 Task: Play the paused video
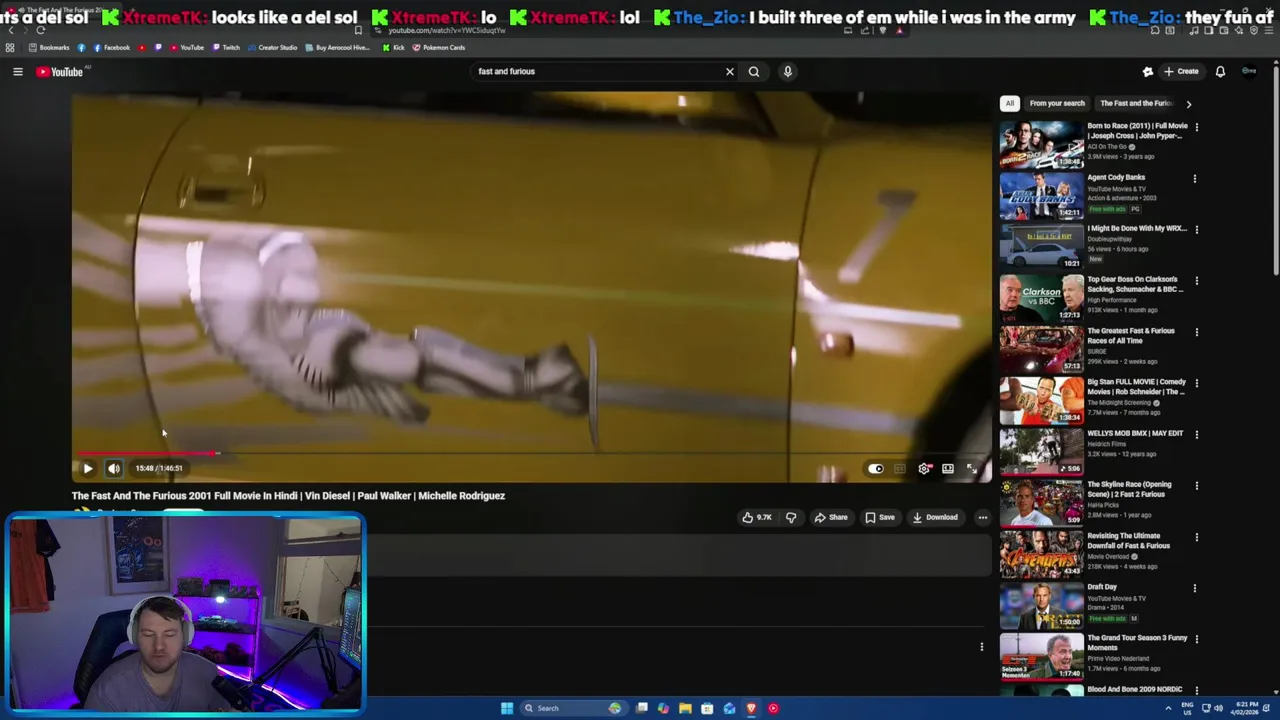[87, 468]
